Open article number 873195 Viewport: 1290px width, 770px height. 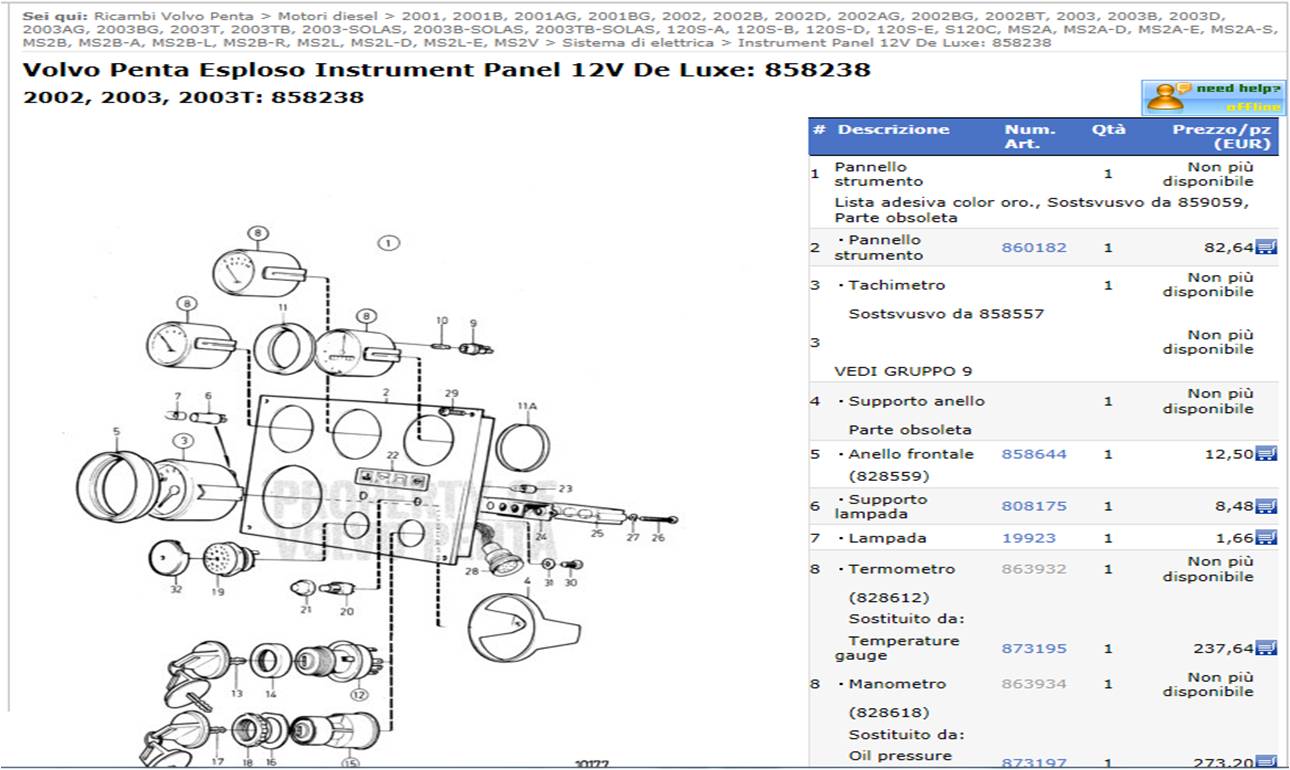tap(1034, 648)
